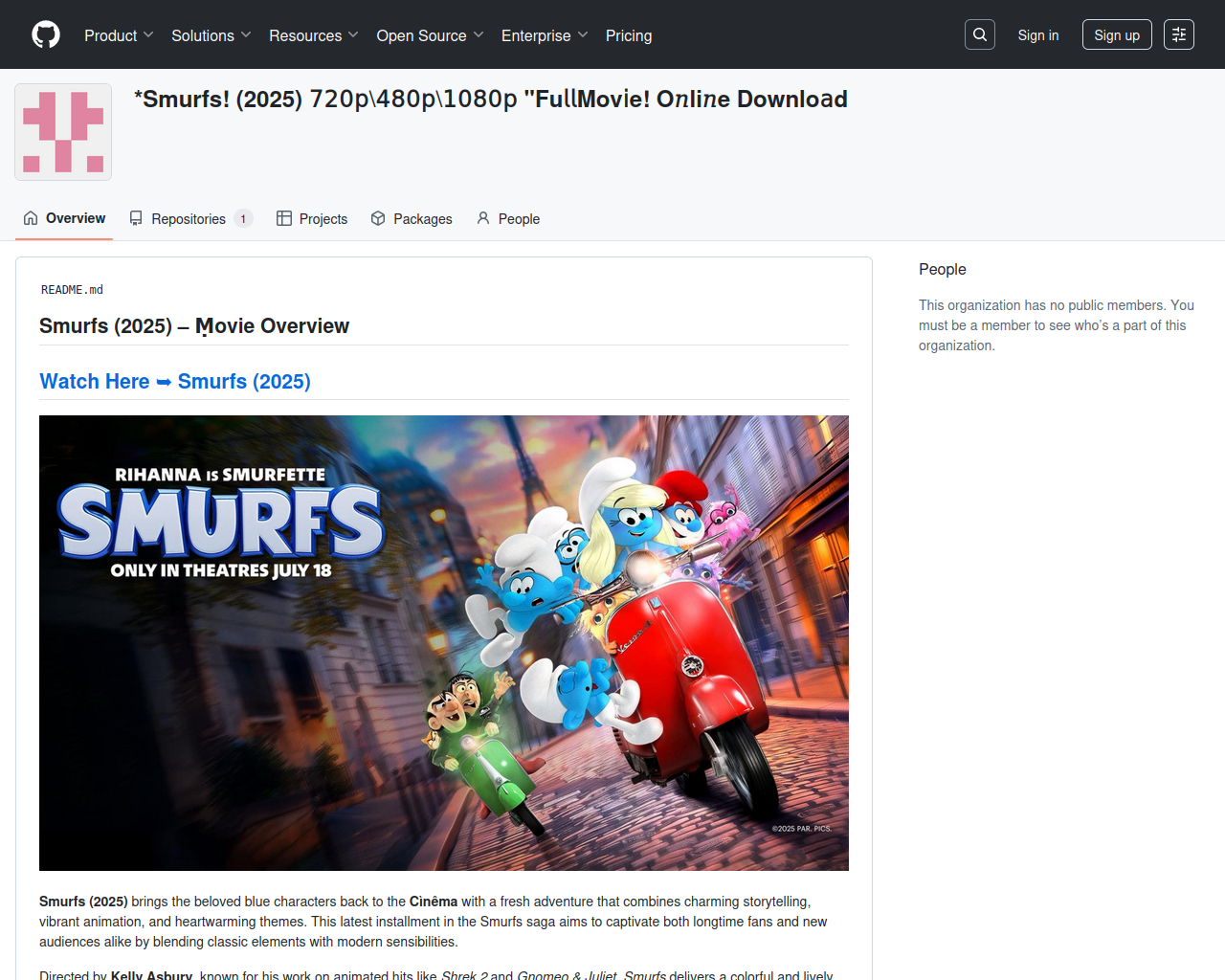
Task: Click the Packages box icon
Action: coord(378,218)
